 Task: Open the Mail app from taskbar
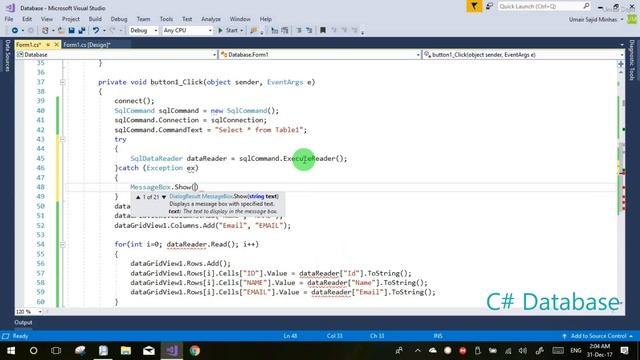149,351
